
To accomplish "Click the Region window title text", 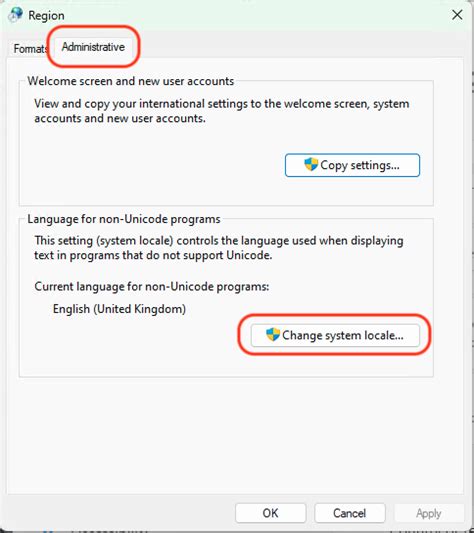I will coord(46,16).
